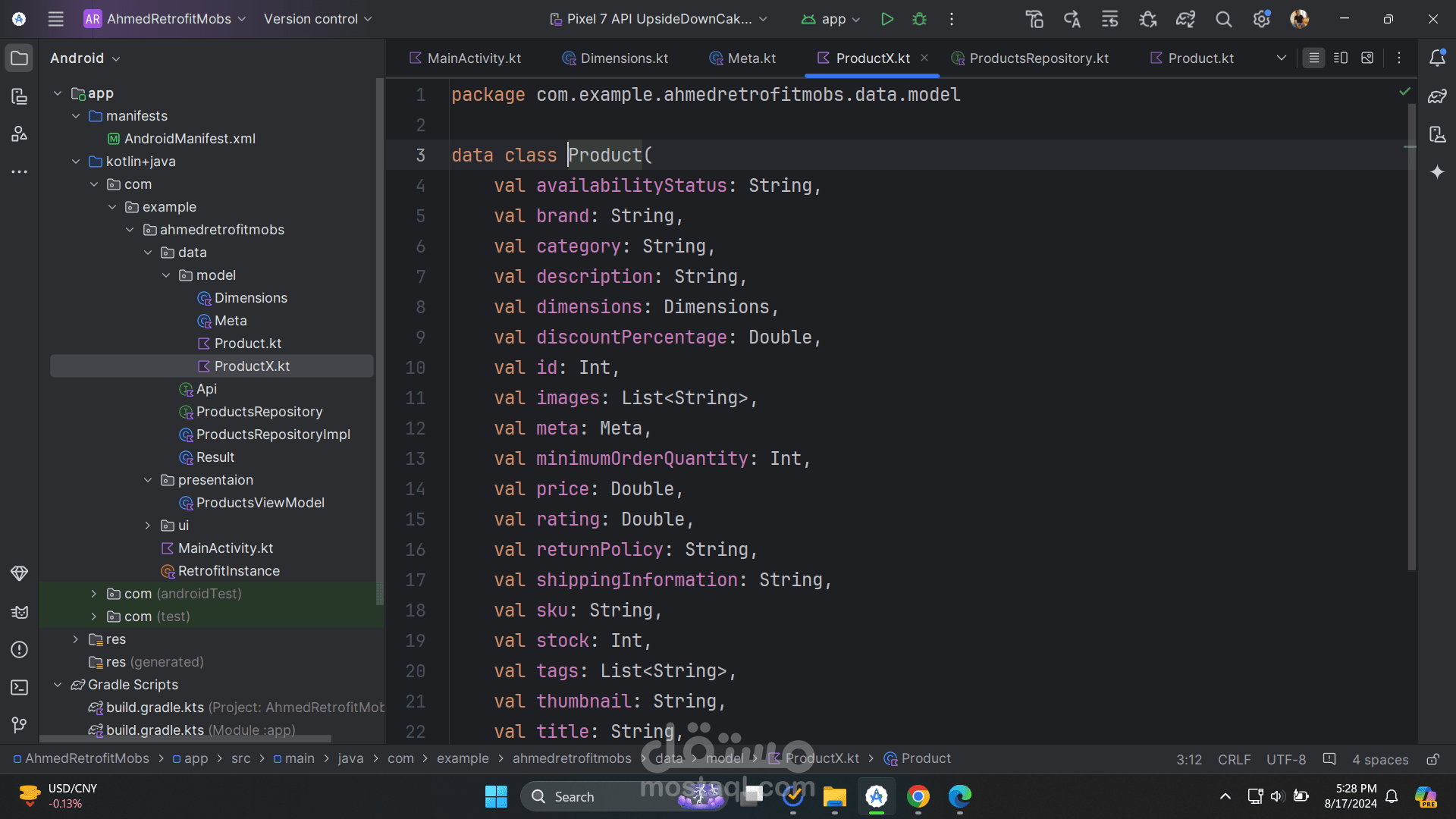This screenshot has height=819, width=1456.
Task: Open the Android project view dropdown
Action: [85, 58]
